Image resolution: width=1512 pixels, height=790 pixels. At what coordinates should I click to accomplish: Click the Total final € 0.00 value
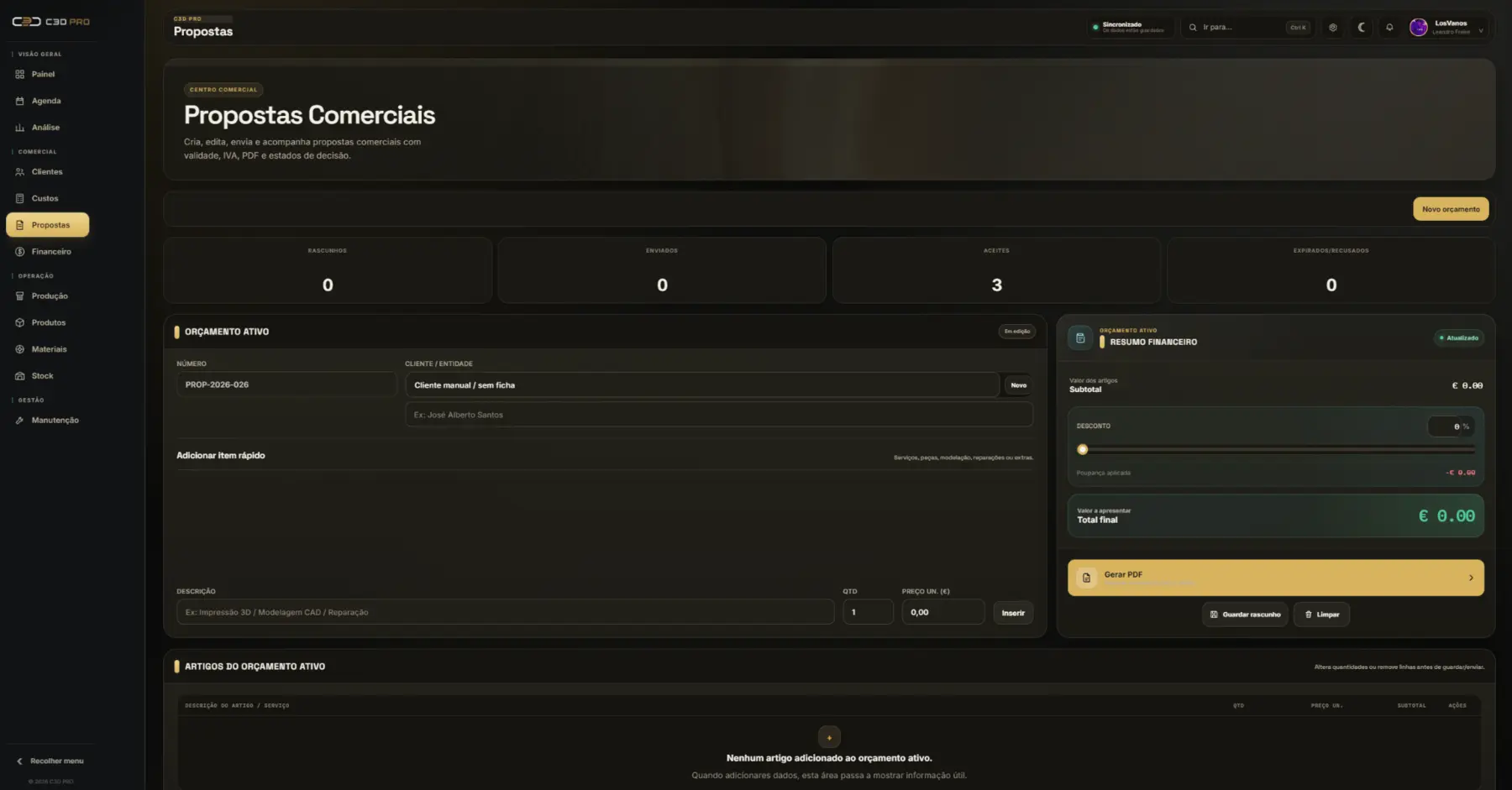coord(1446,516)
